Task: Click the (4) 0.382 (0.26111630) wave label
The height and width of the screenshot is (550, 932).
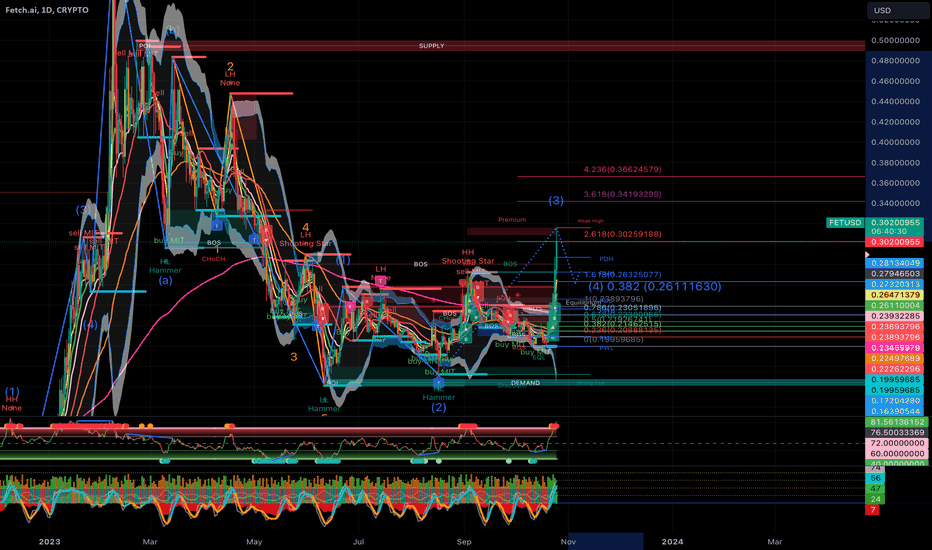Action: point(654,287)
